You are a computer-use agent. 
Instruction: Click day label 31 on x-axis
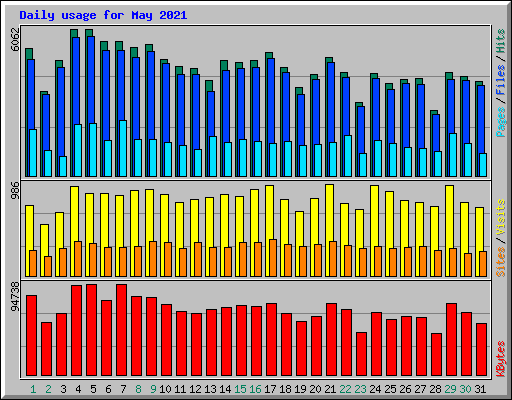[480, 389]
